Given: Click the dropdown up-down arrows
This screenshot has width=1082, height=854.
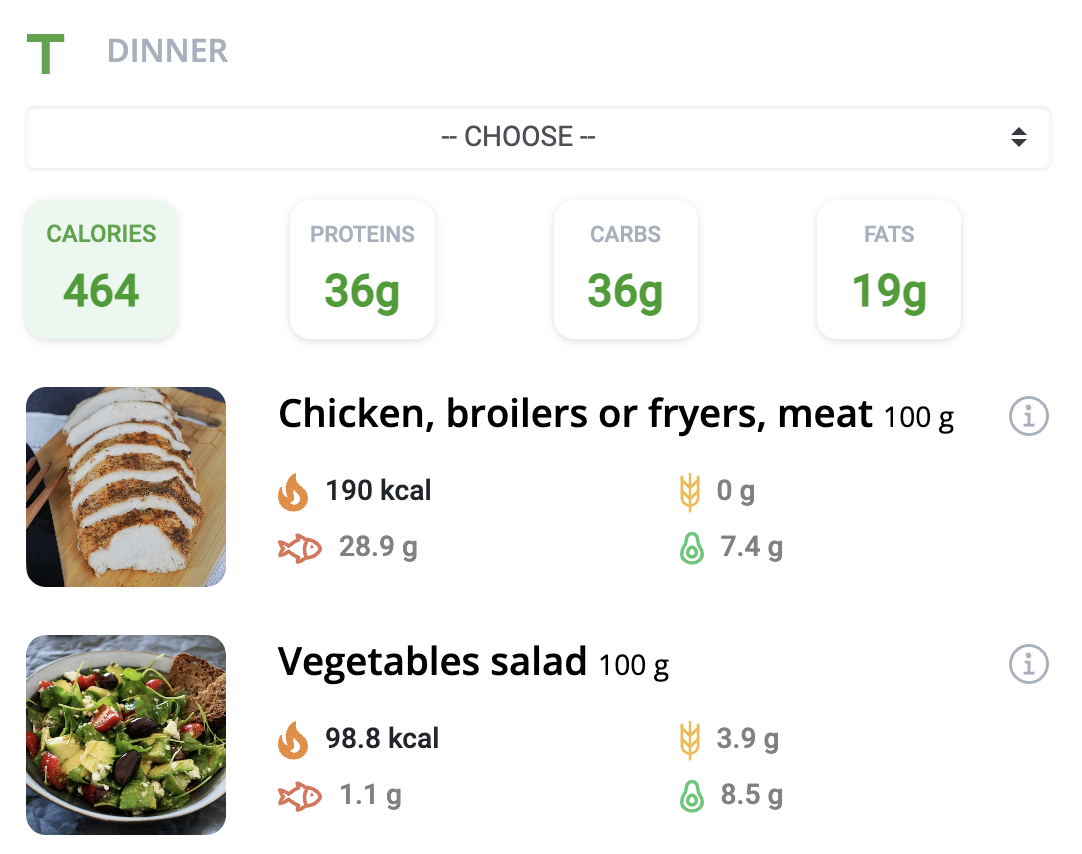Looking at the screenshot, I should click(x=1019, y=137).
